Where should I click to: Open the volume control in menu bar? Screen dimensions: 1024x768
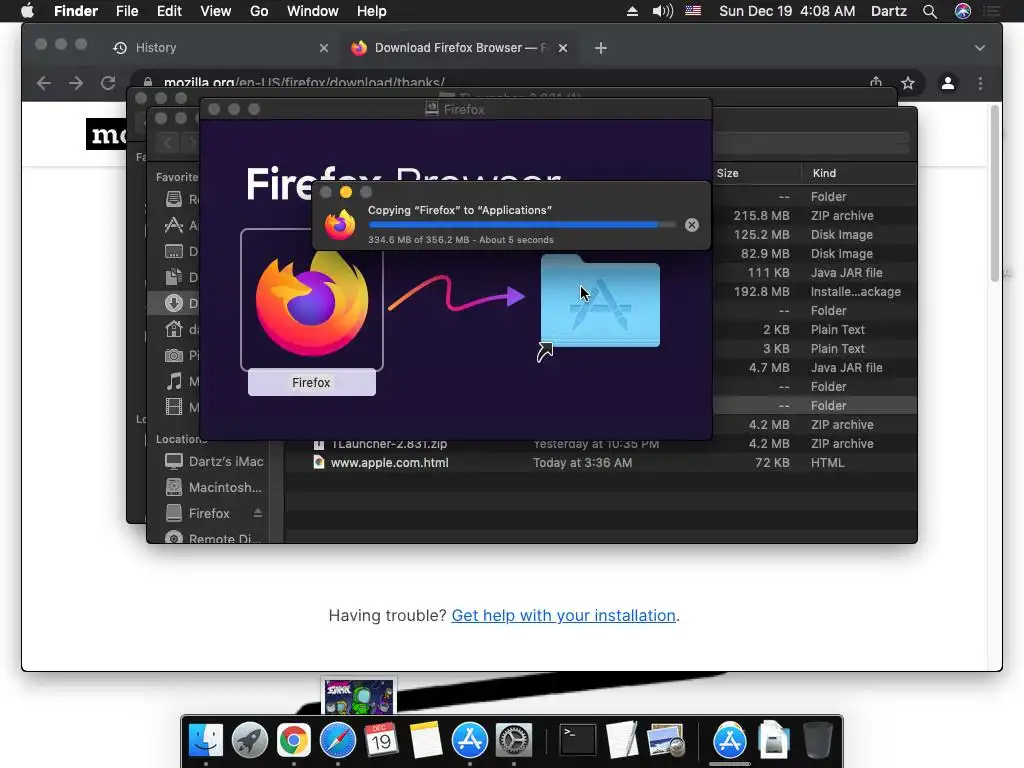click(x=662, y=11)
